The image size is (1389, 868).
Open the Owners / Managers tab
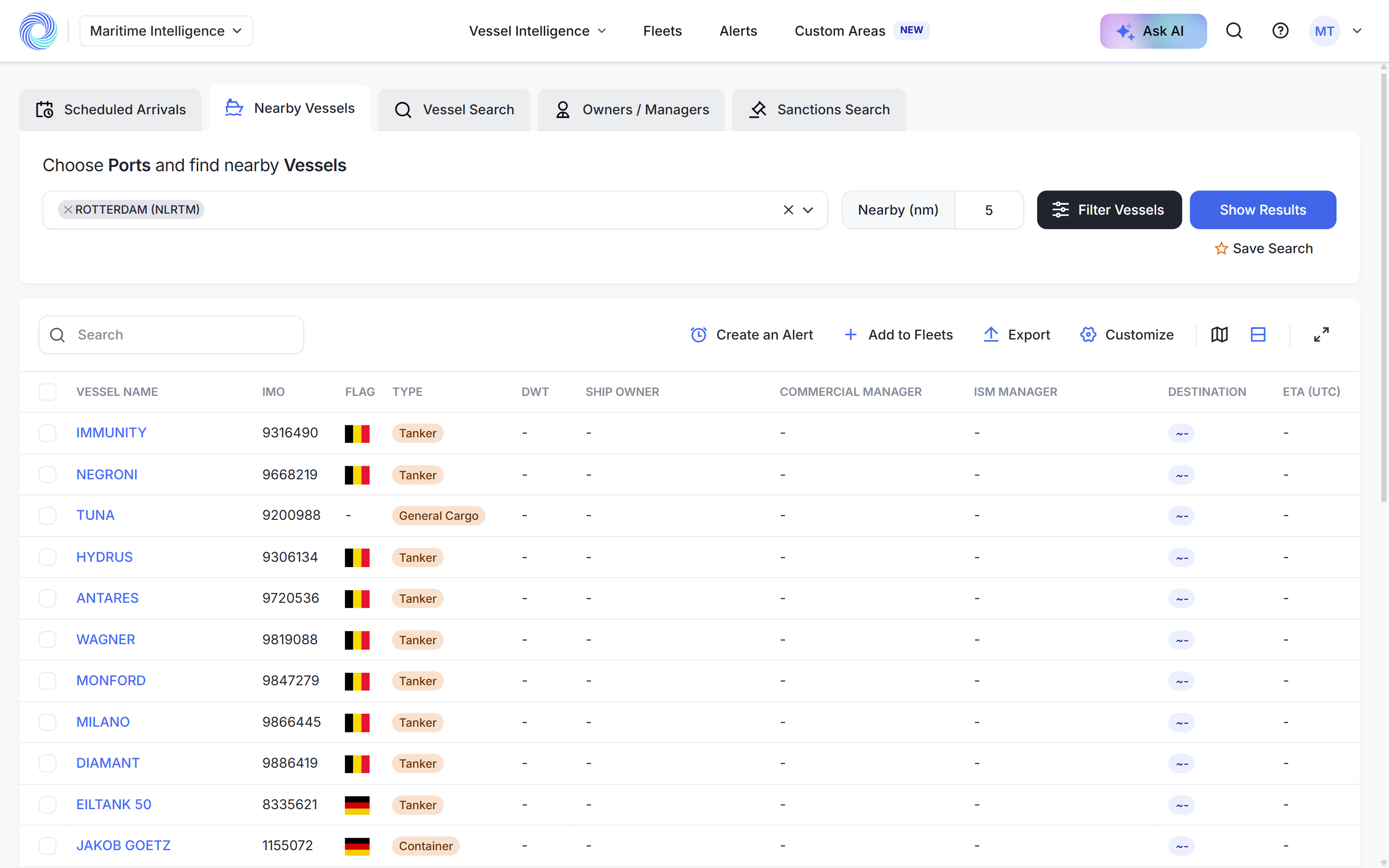click(x=631, y=109)
